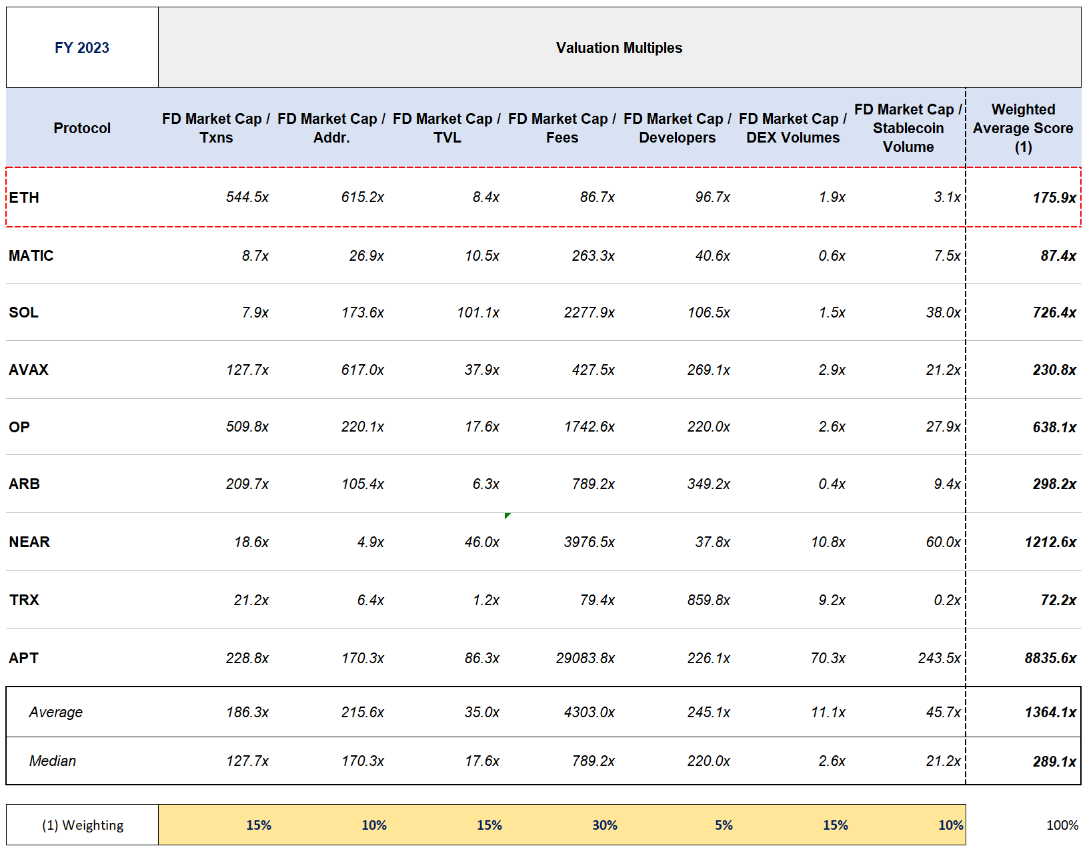The width and height of the screenshot is (1092, 856).
Task: Click SOL's 726.4x weighted score
Action: [x=1054, y=312]
